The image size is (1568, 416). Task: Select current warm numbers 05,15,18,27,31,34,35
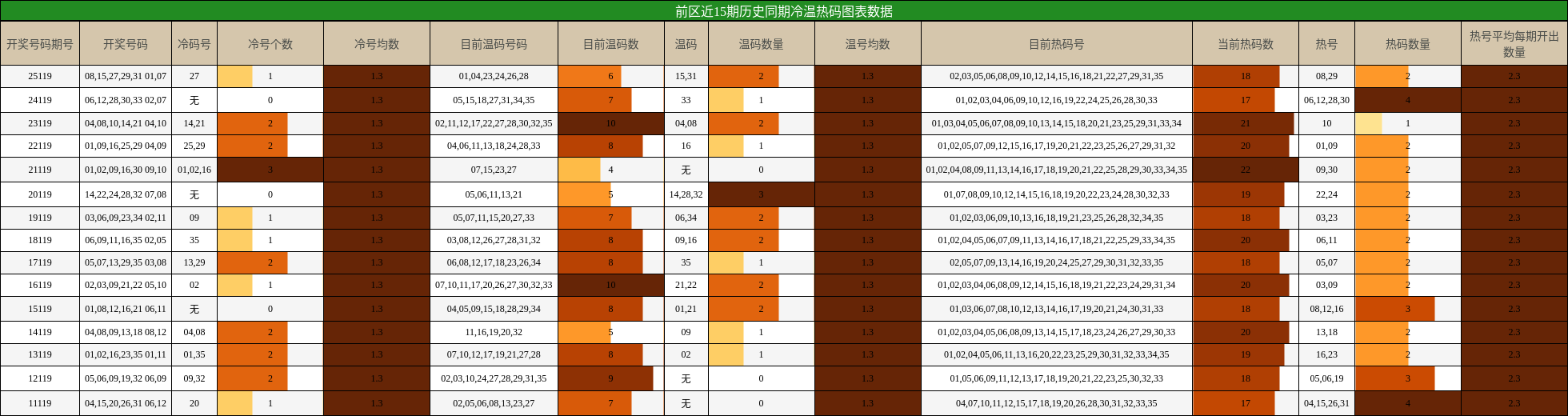pyautogui.click(x=494, y=100)
